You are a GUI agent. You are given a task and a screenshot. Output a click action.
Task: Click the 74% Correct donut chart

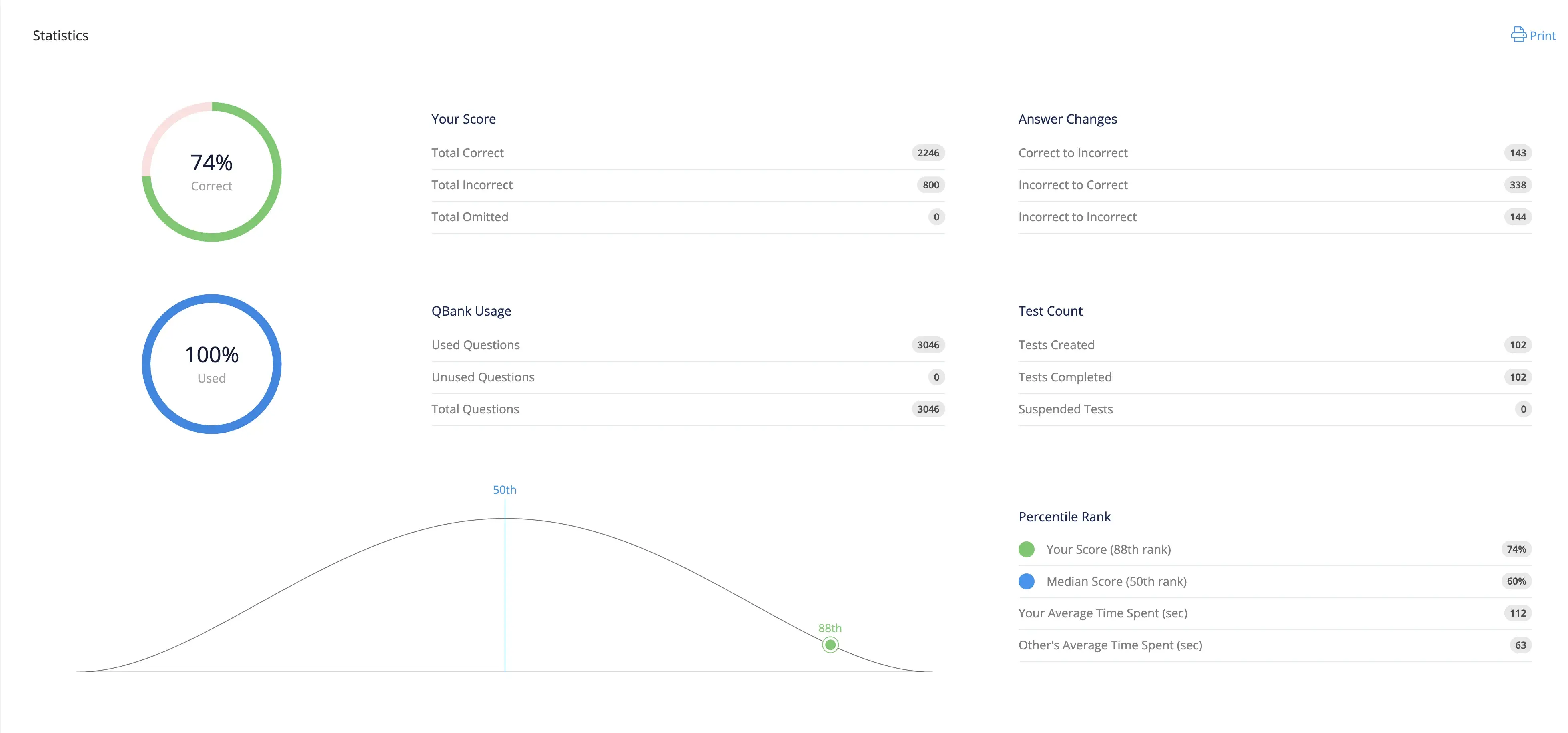(x=211, y=172)
